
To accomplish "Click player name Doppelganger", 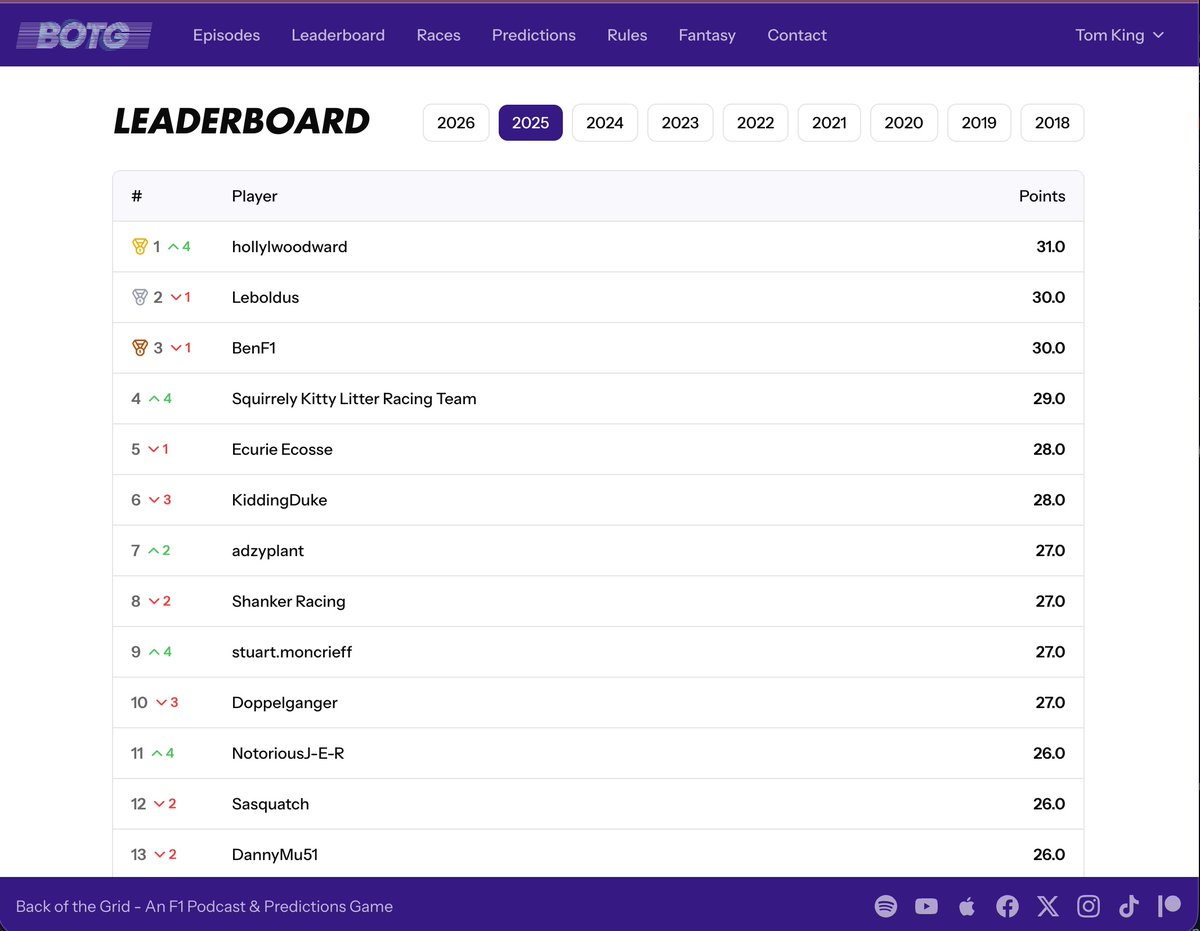I will click(x=285, y=703).
